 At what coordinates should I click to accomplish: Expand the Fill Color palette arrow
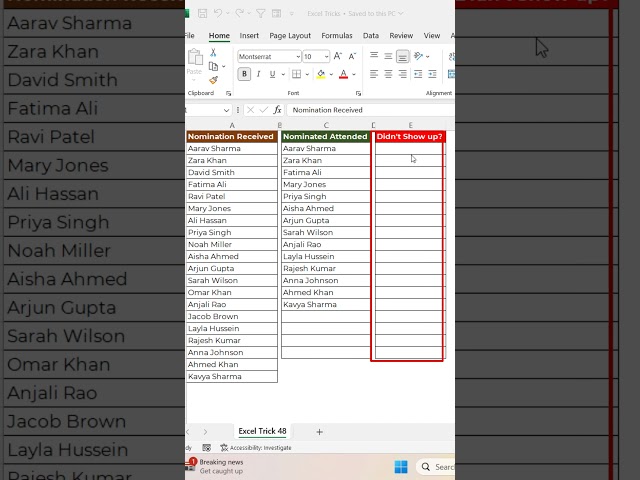click(331, 74)
